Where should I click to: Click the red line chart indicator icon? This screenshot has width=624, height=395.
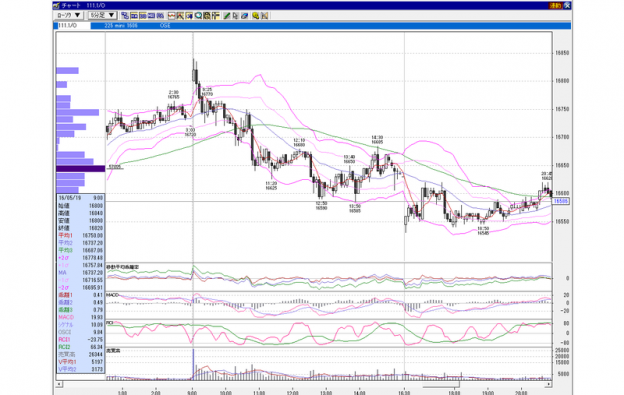pyautogui.click(x=172, y=16)
